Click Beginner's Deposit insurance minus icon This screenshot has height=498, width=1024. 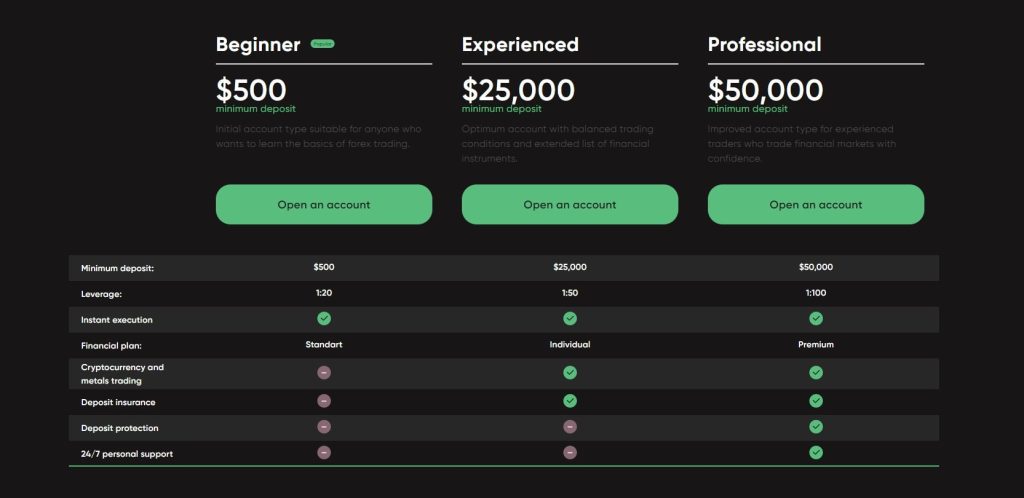coord(324,401)
